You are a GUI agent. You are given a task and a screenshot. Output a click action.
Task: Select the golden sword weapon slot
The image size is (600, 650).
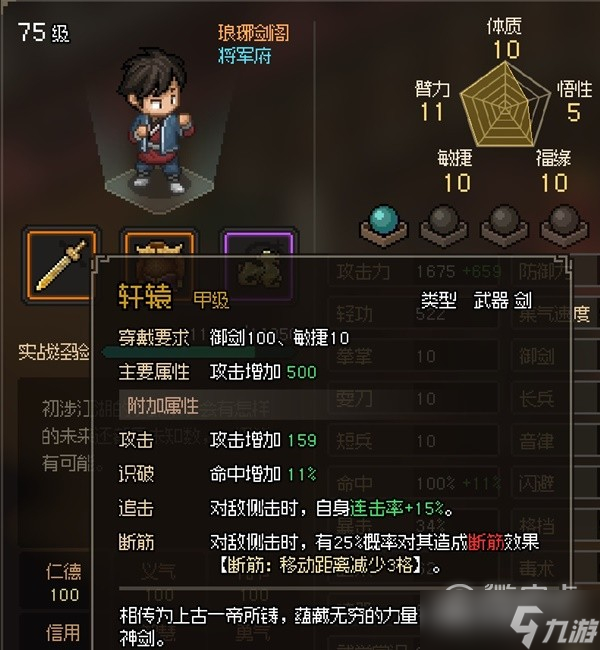click(x=60, y=264)
